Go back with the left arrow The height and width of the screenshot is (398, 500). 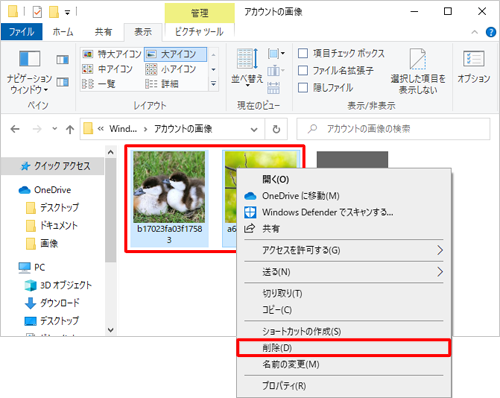[15, 129]
